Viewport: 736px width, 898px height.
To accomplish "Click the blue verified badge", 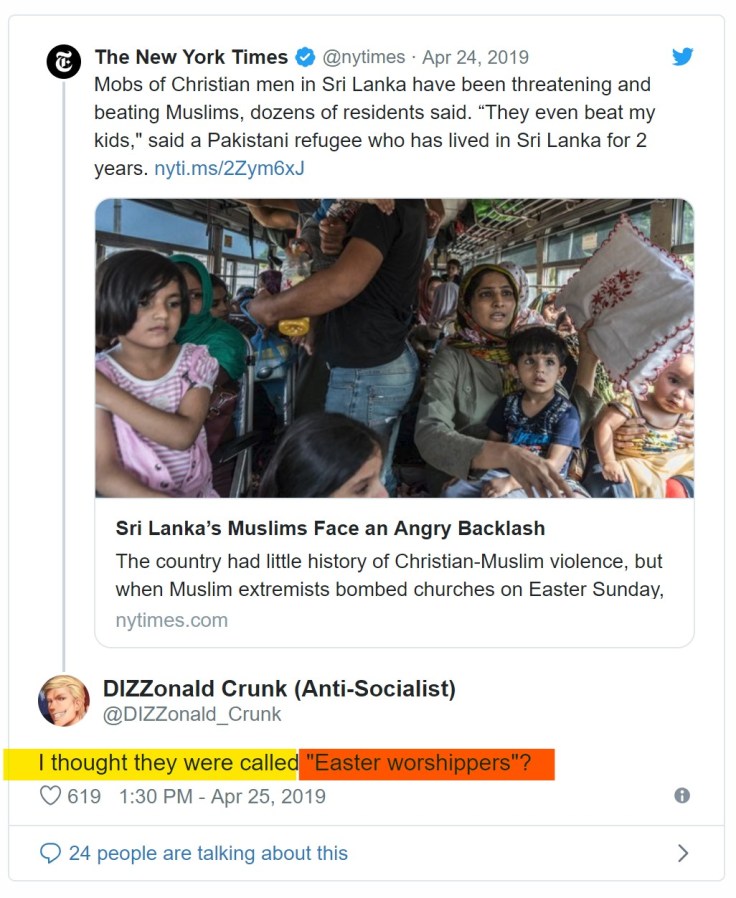I will (x=306, y=58).
